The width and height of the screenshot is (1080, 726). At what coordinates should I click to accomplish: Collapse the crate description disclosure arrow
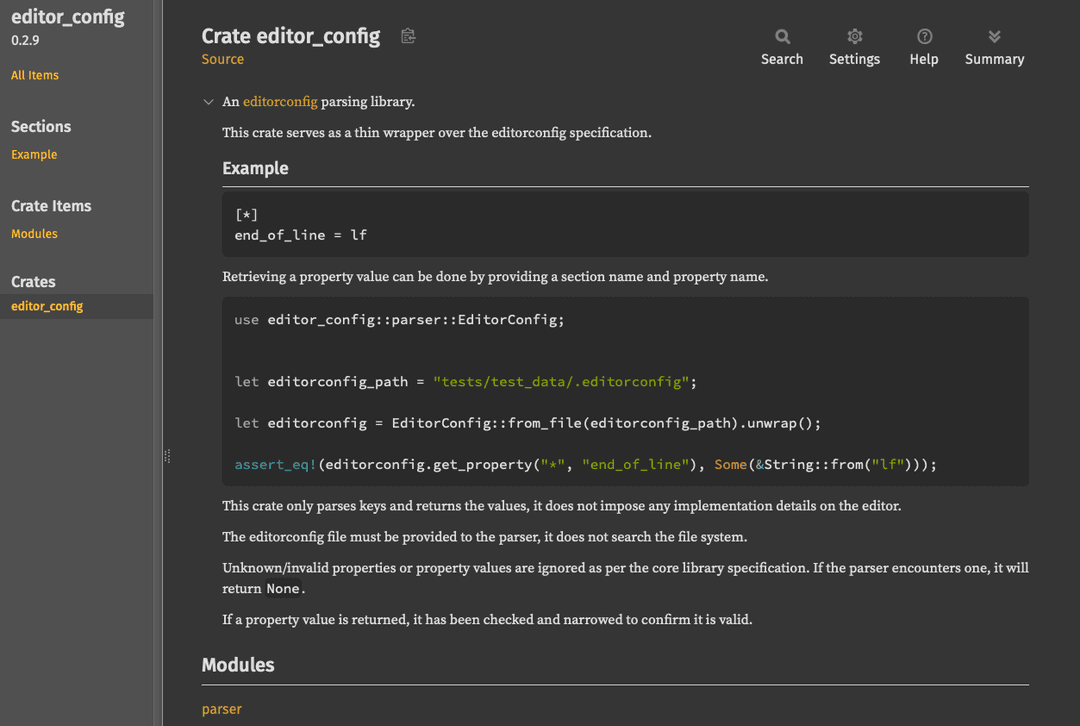tap(208, 101)
